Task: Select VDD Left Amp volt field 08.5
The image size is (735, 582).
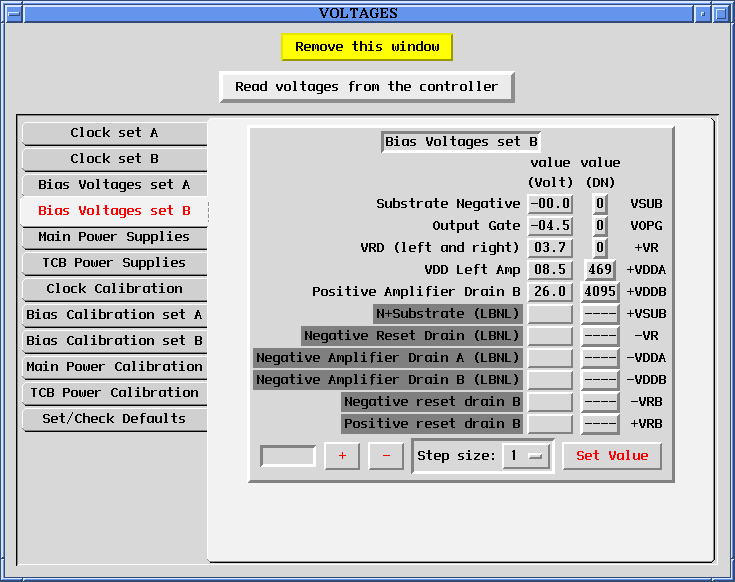Action: pos(550,270)
